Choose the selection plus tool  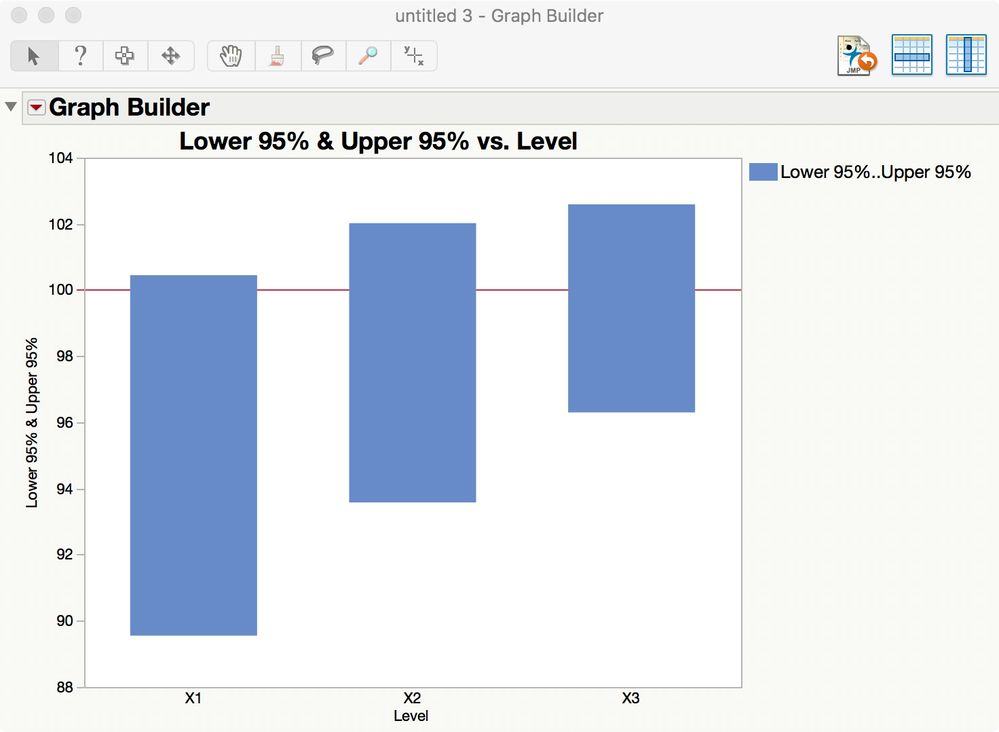(125, 56)
